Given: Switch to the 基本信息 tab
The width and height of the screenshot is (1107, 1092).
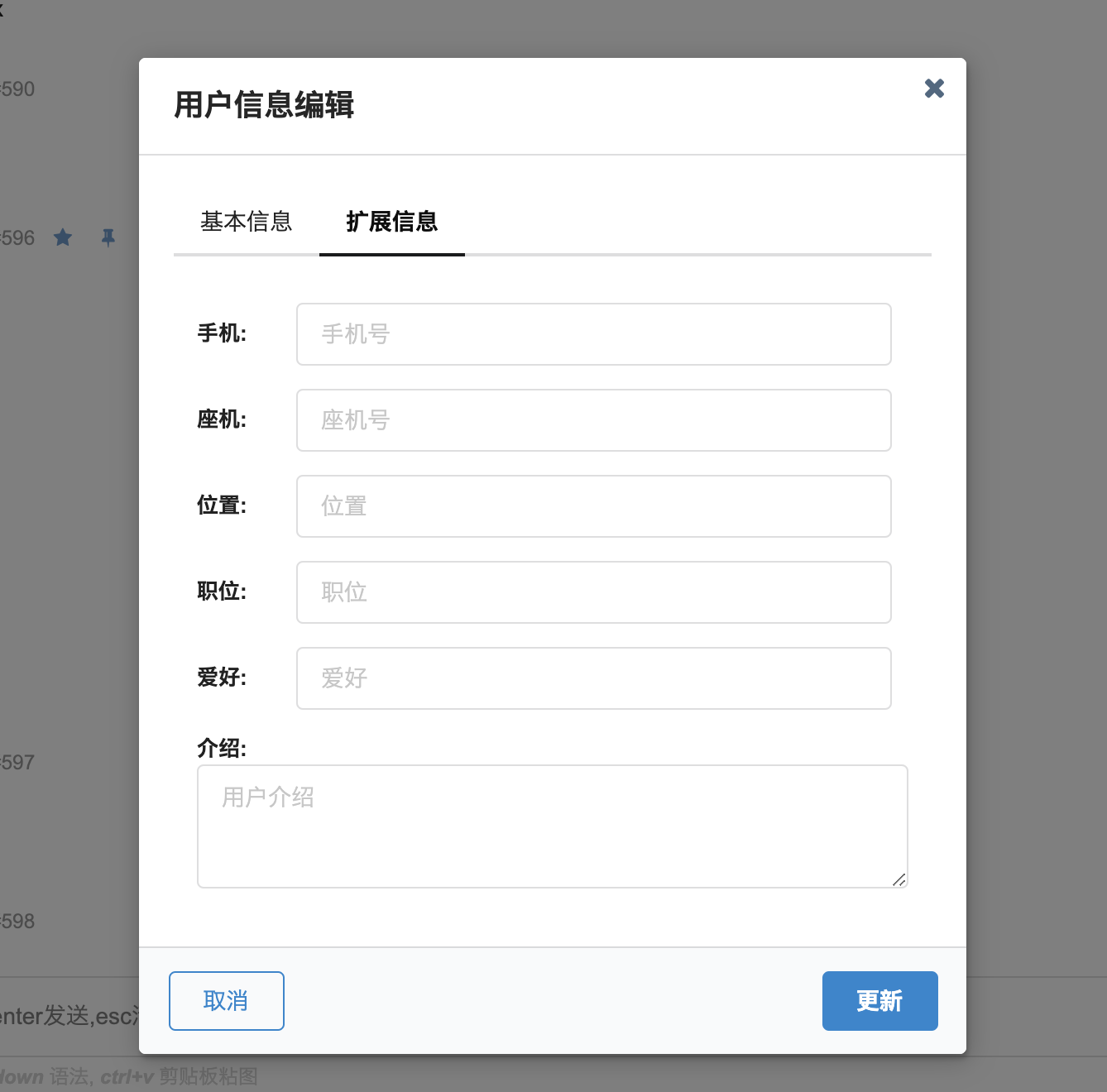Looking at the screenshot, I should (247, 221).
